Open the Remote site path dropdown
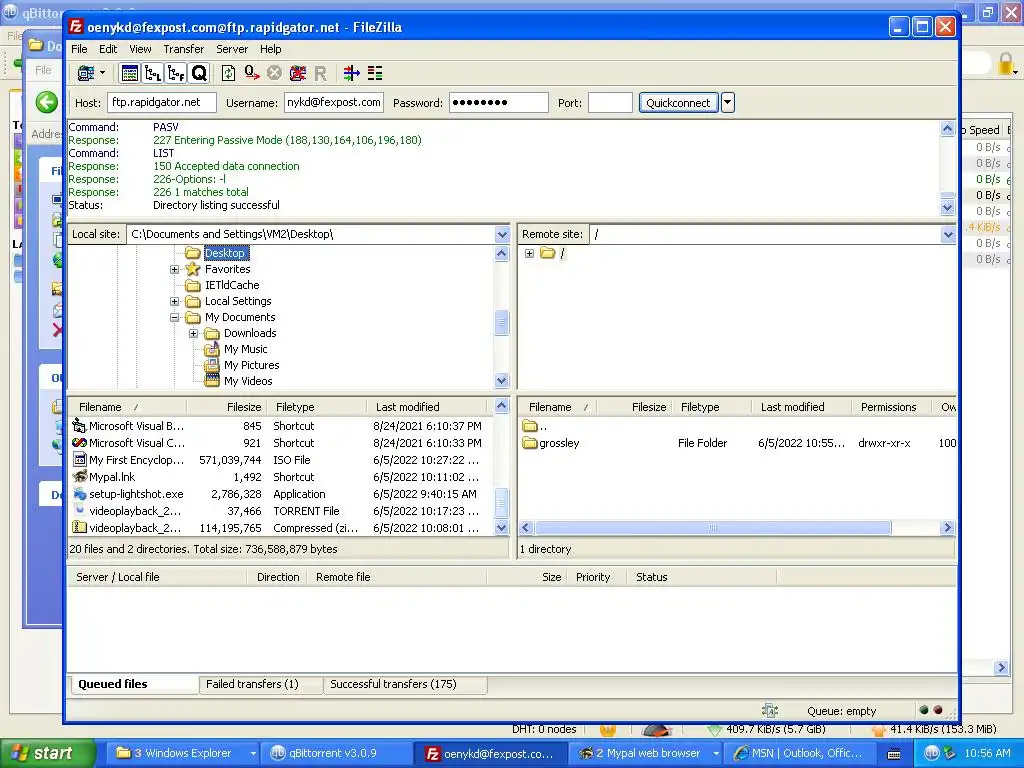The image size is (1024, 768). pos(948,234)
